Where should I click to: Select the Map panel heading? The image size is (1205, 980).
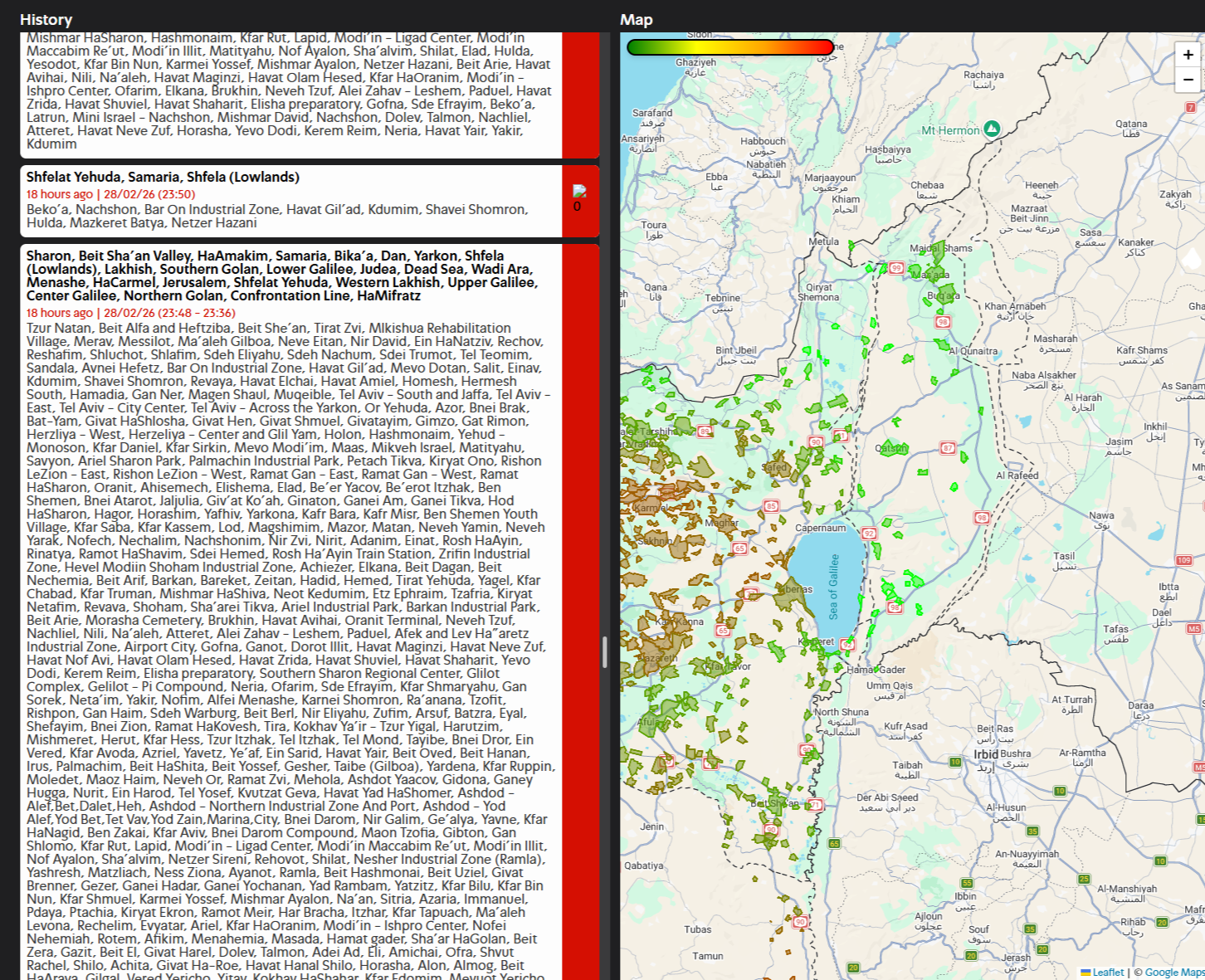637,20
